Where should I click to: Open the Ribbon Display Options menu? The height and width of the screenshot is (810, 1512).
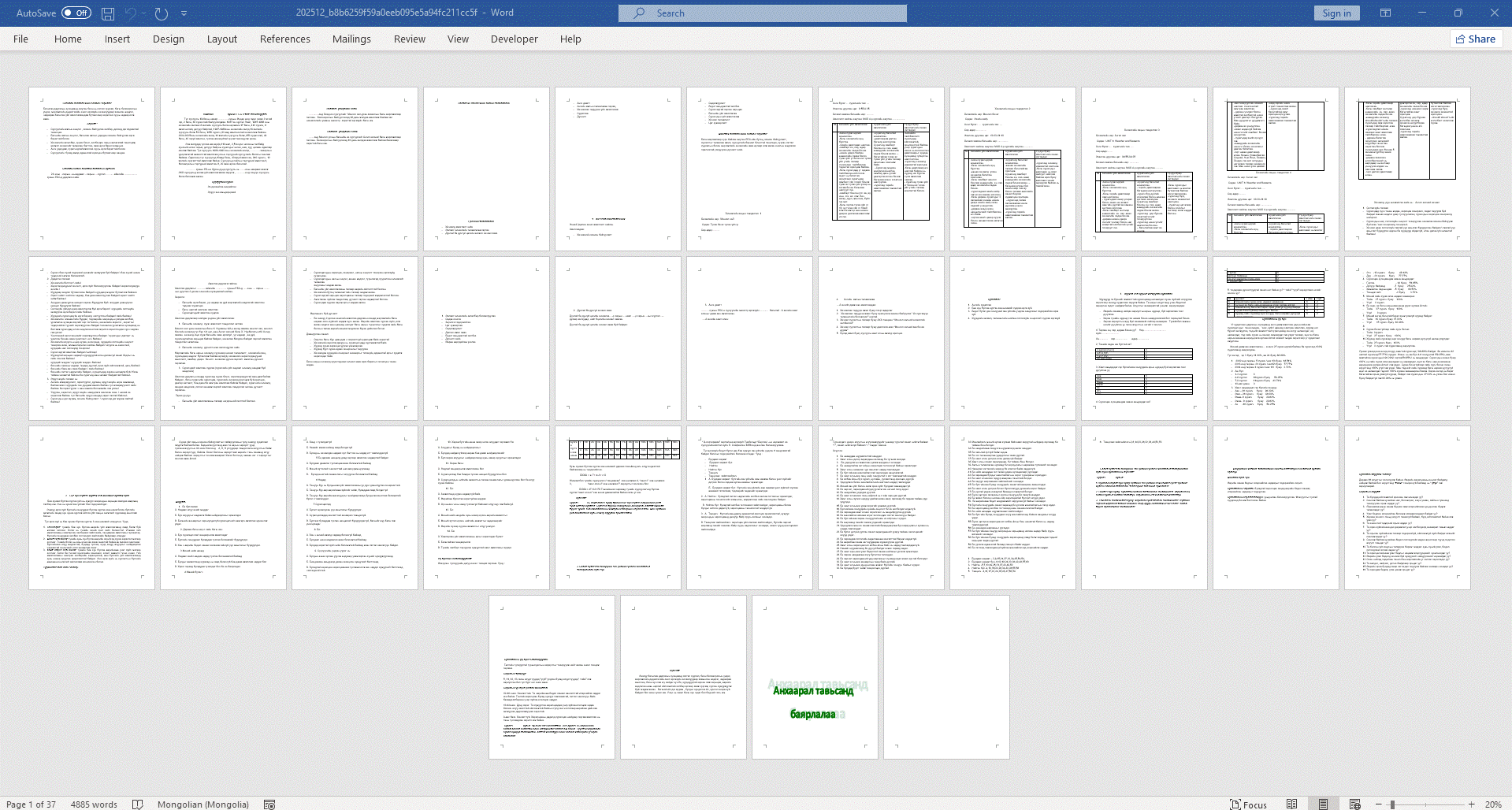(x=1385, y=13)
